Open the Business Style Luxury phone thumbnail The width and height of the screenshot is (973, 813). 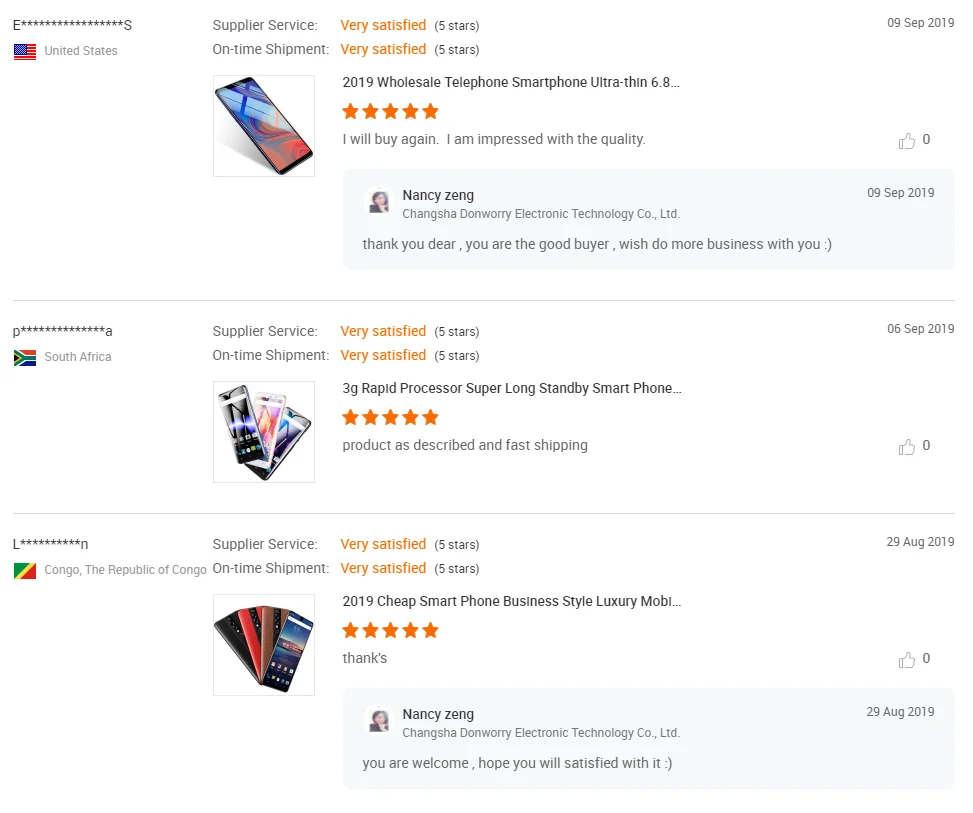click(x=264, y=645)
